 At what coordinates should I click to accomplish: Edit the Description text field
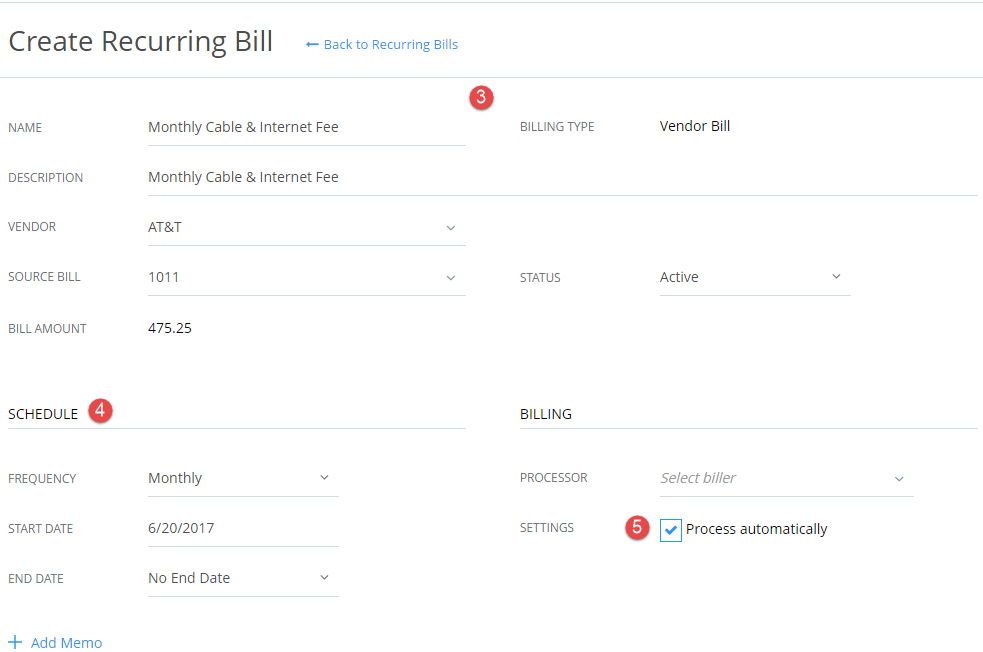click(562, 177)
